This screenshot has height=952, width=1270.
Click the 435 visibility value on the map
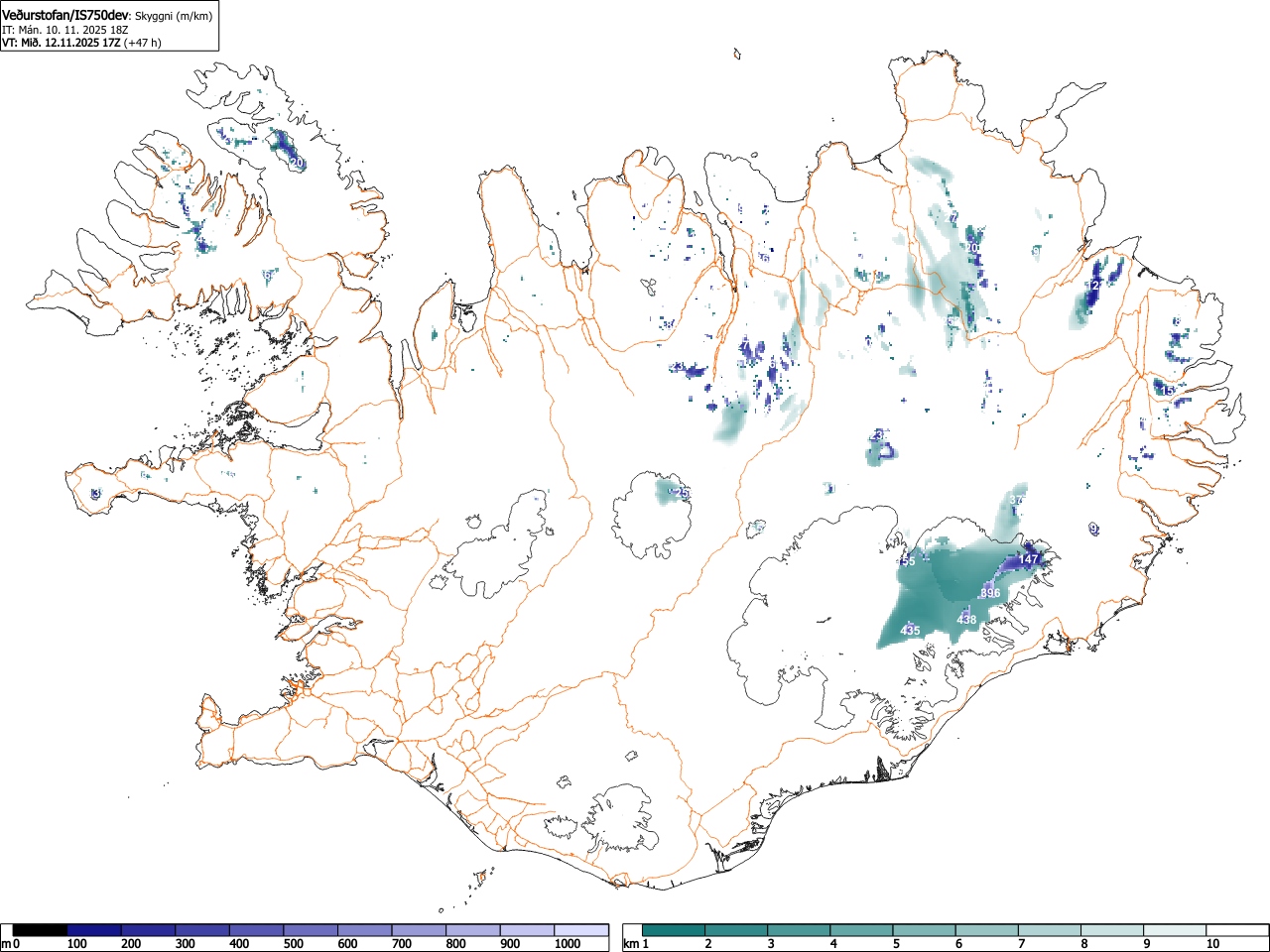pos(910,631)
